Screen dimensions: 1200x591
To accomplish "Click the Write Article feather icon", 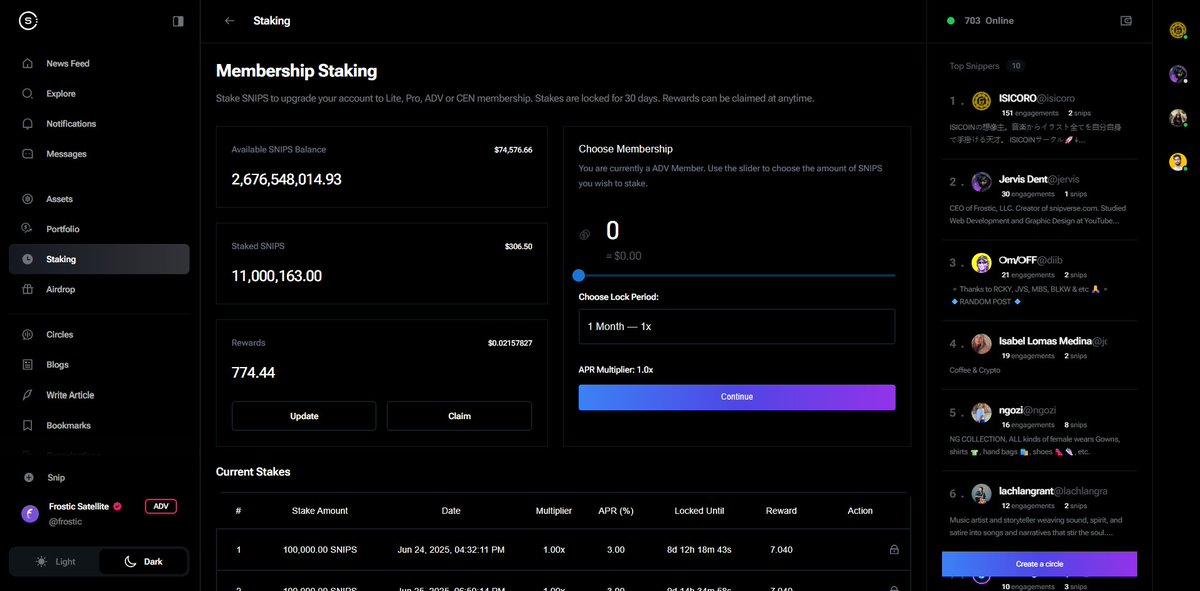I will coord(28,395).
